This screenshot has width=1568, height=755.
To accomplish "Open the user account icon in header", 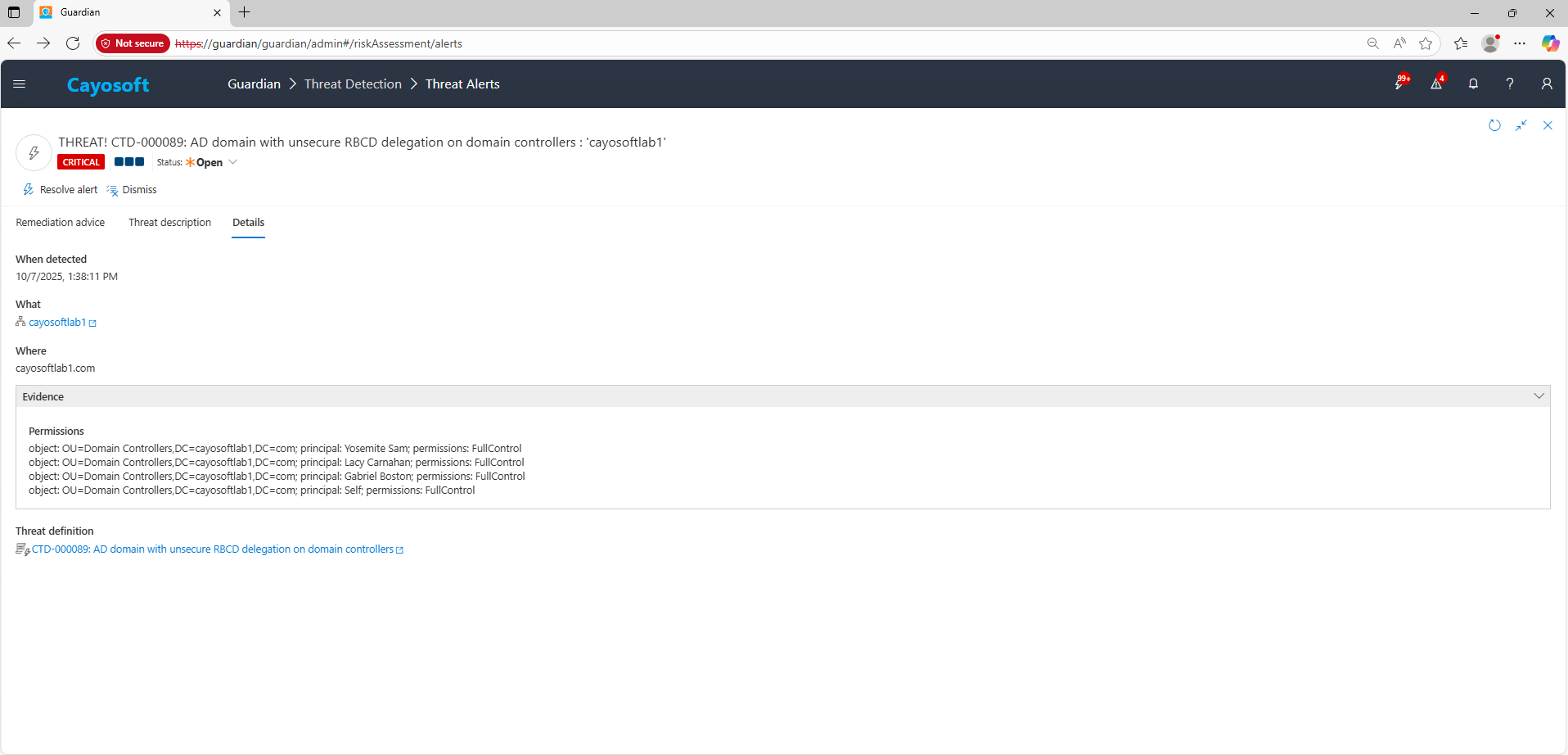I will pos(1547,84).
